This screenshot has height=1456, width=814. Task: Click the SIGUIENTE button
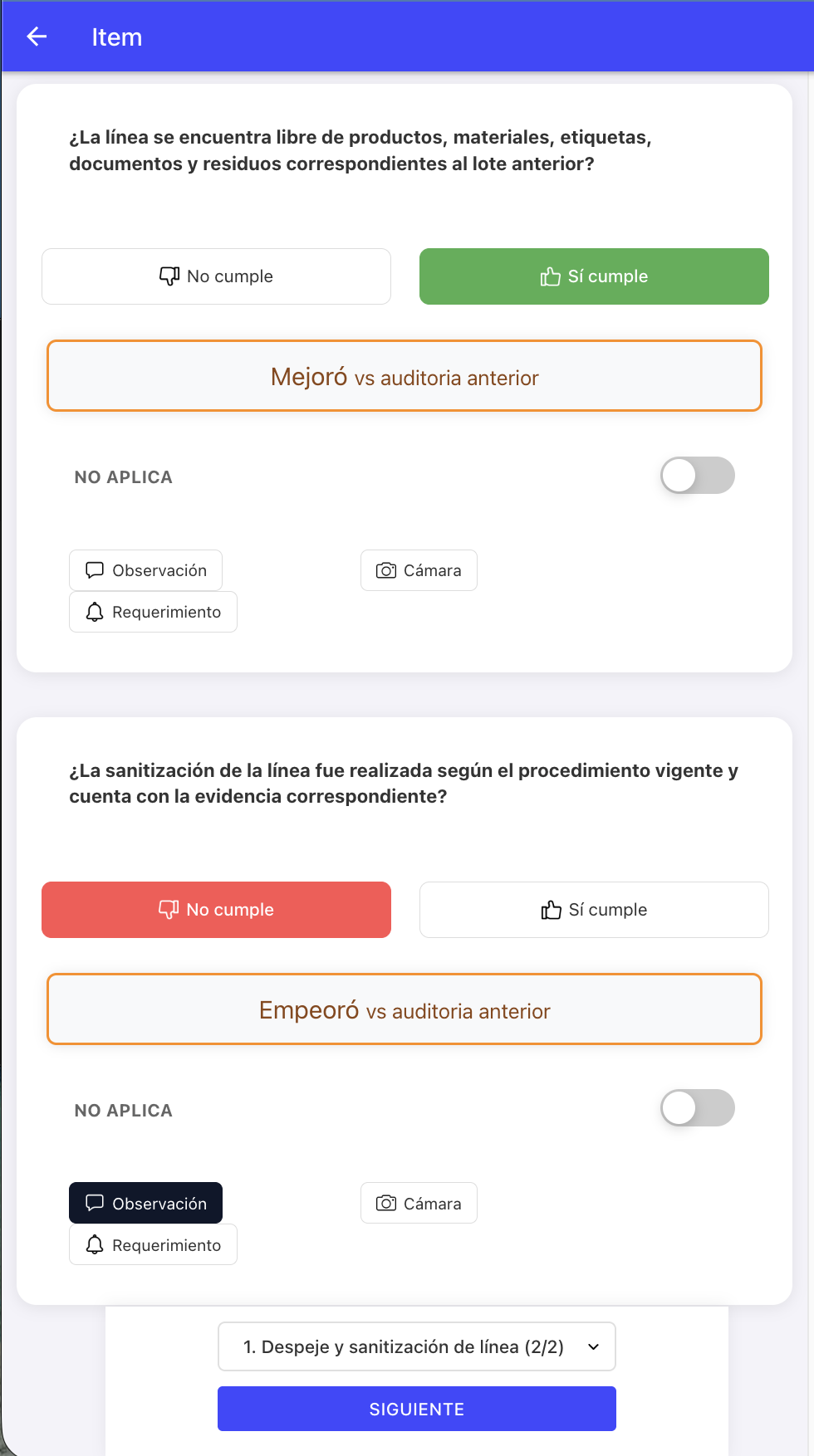click(x=417, y=1409)
